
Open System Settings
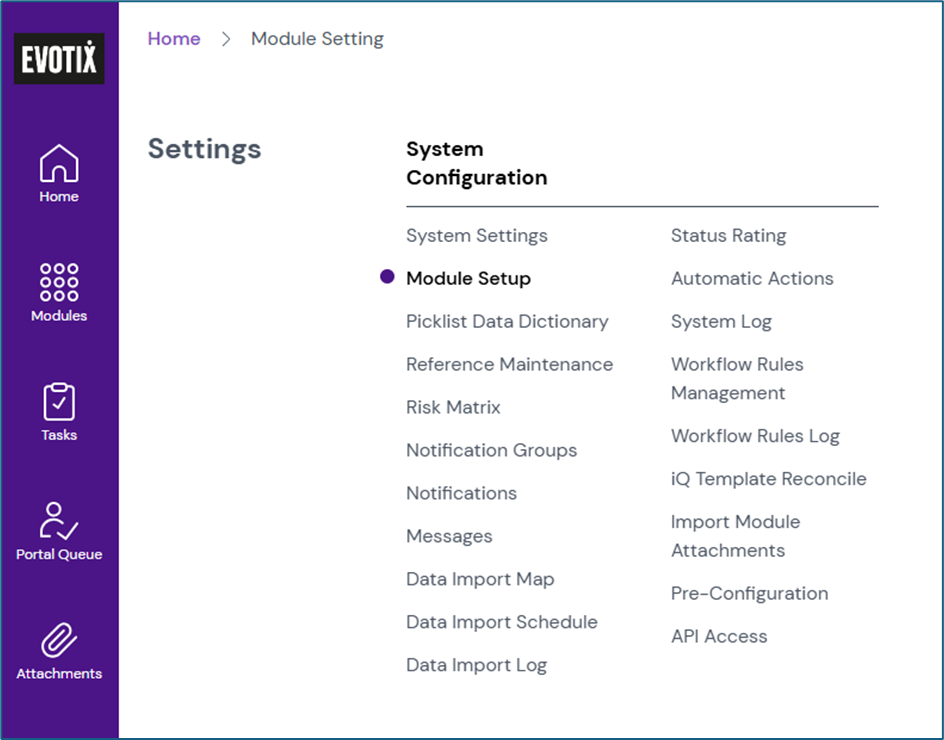476,236
